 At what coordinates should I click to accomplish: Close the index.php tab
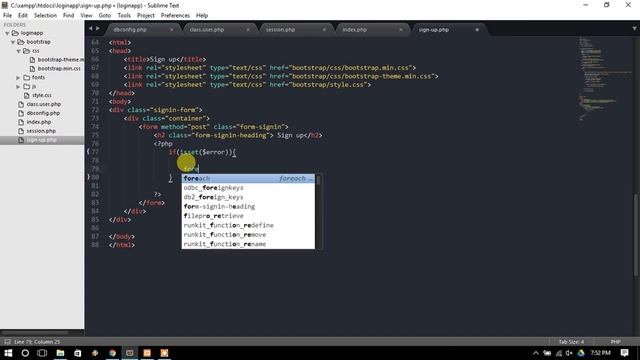(x=401, y=30)
